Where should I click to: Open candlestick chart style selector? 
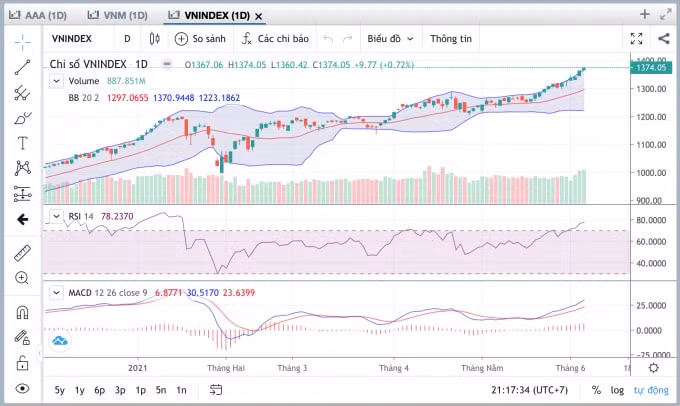tap(155, 39)
